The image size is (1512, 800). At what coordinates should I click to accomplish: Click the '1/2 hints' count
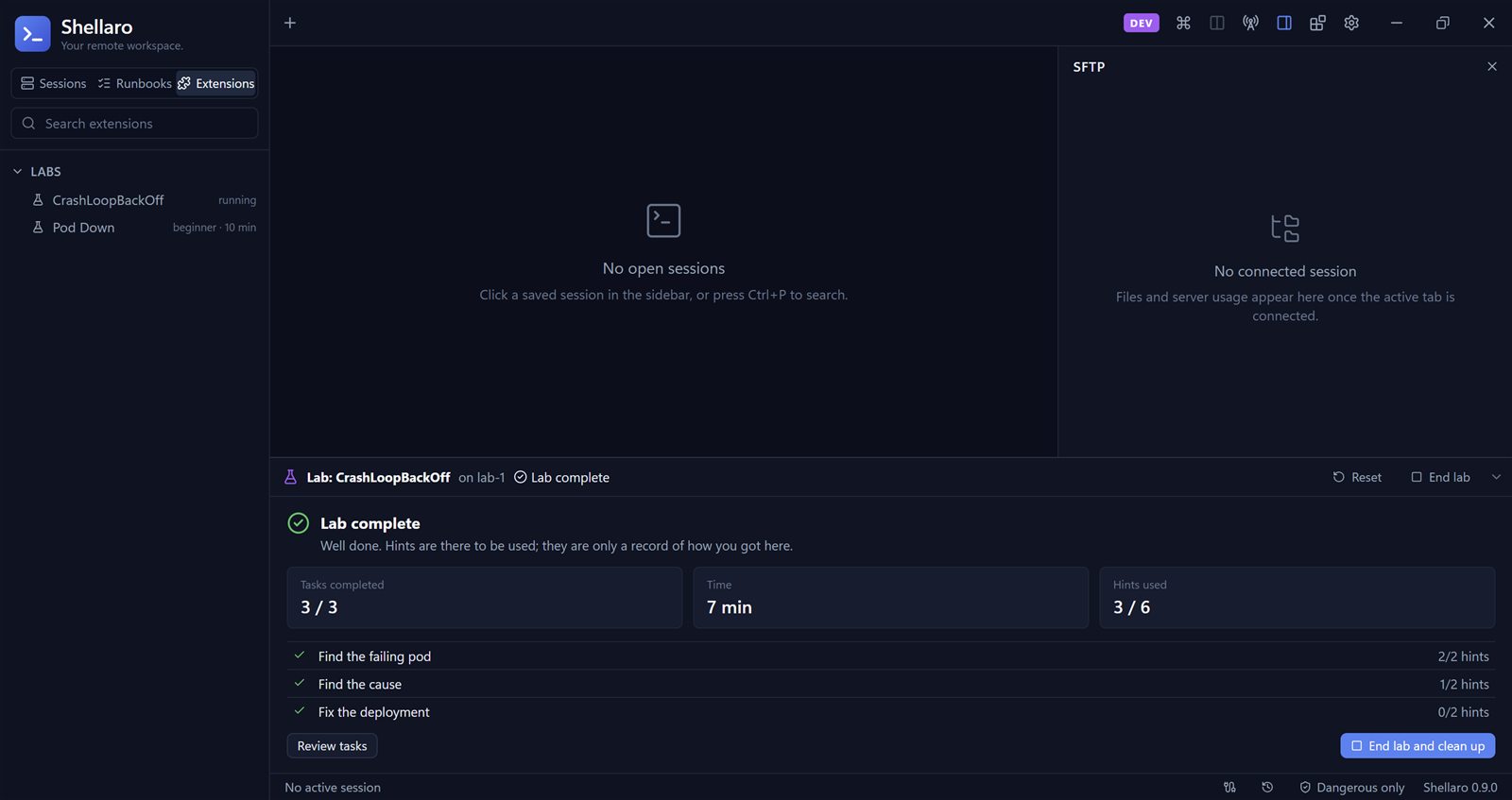point(1464,684)
